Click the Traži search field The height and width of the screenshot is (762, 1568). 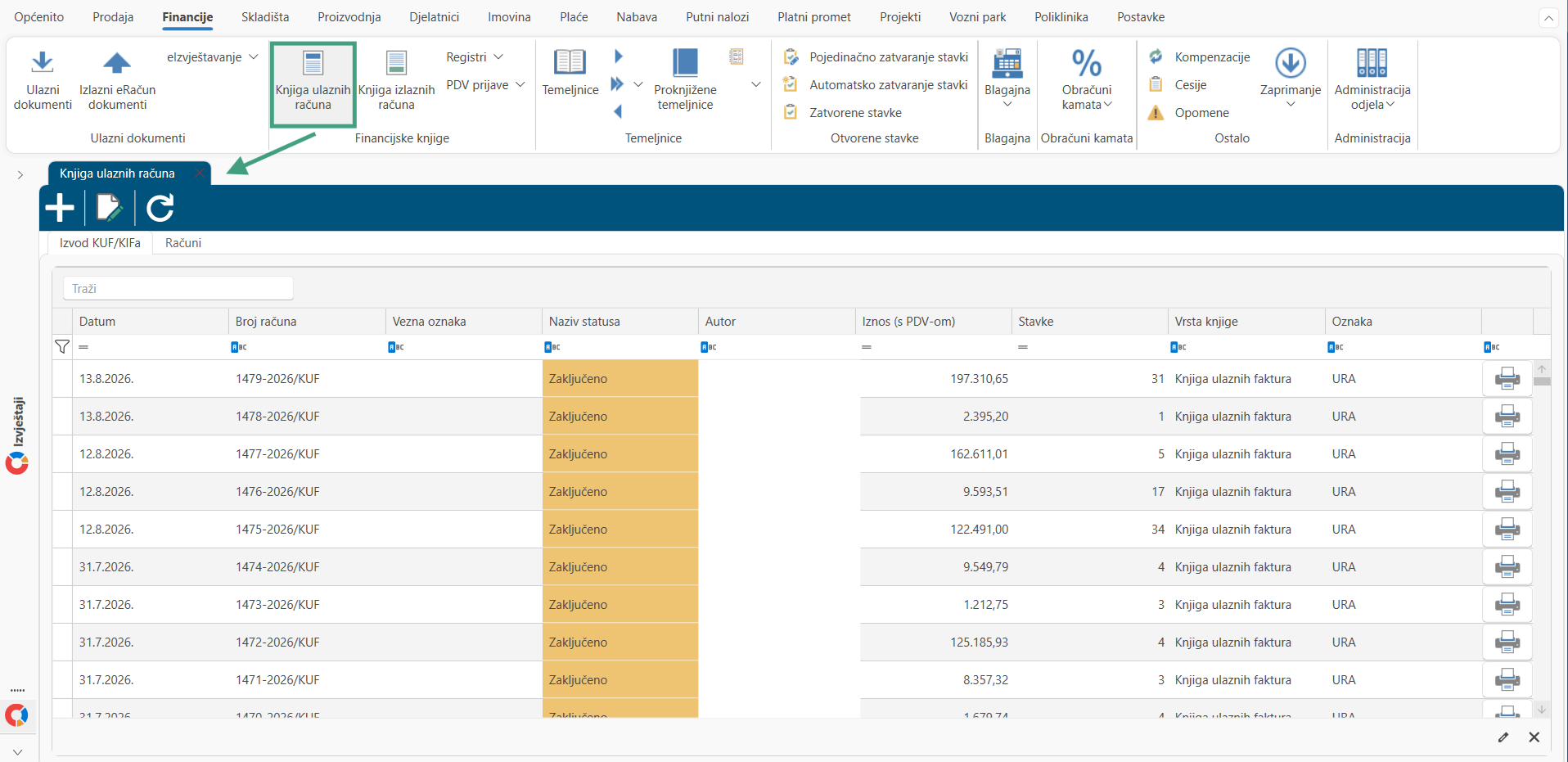click(x=178, y=289)
